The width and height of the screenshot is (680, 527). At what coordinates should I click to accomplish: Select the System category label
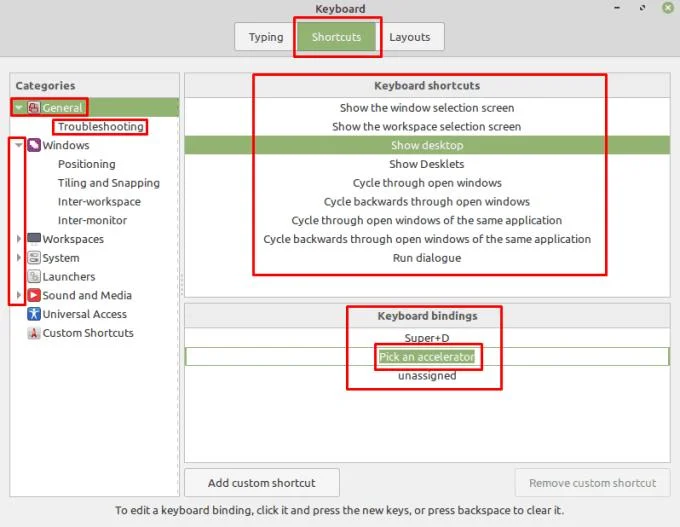[61, 258]
